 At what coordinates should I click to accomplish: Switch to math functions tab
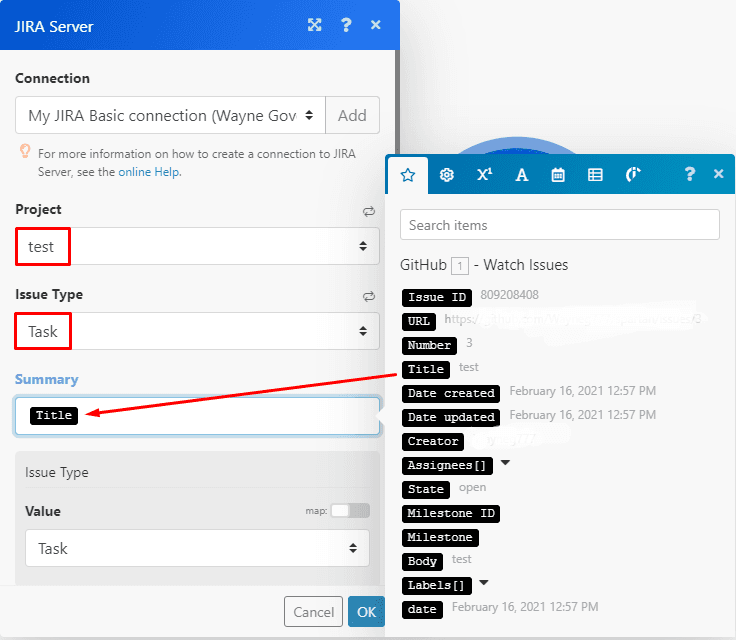484,174
